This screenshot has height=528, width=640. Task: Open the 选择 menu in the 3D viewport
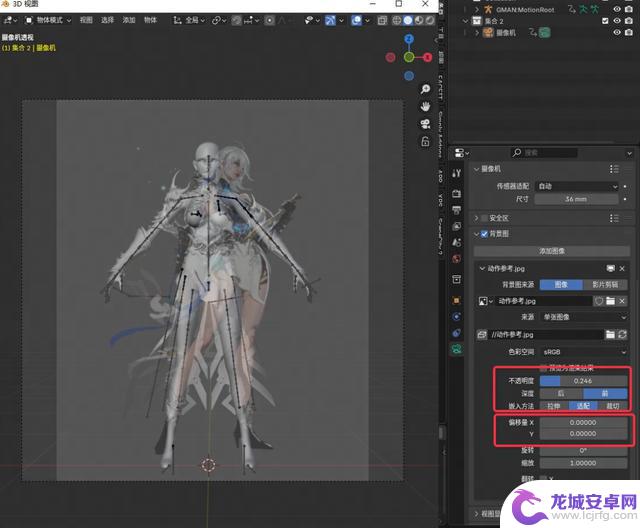pos(107,20)
